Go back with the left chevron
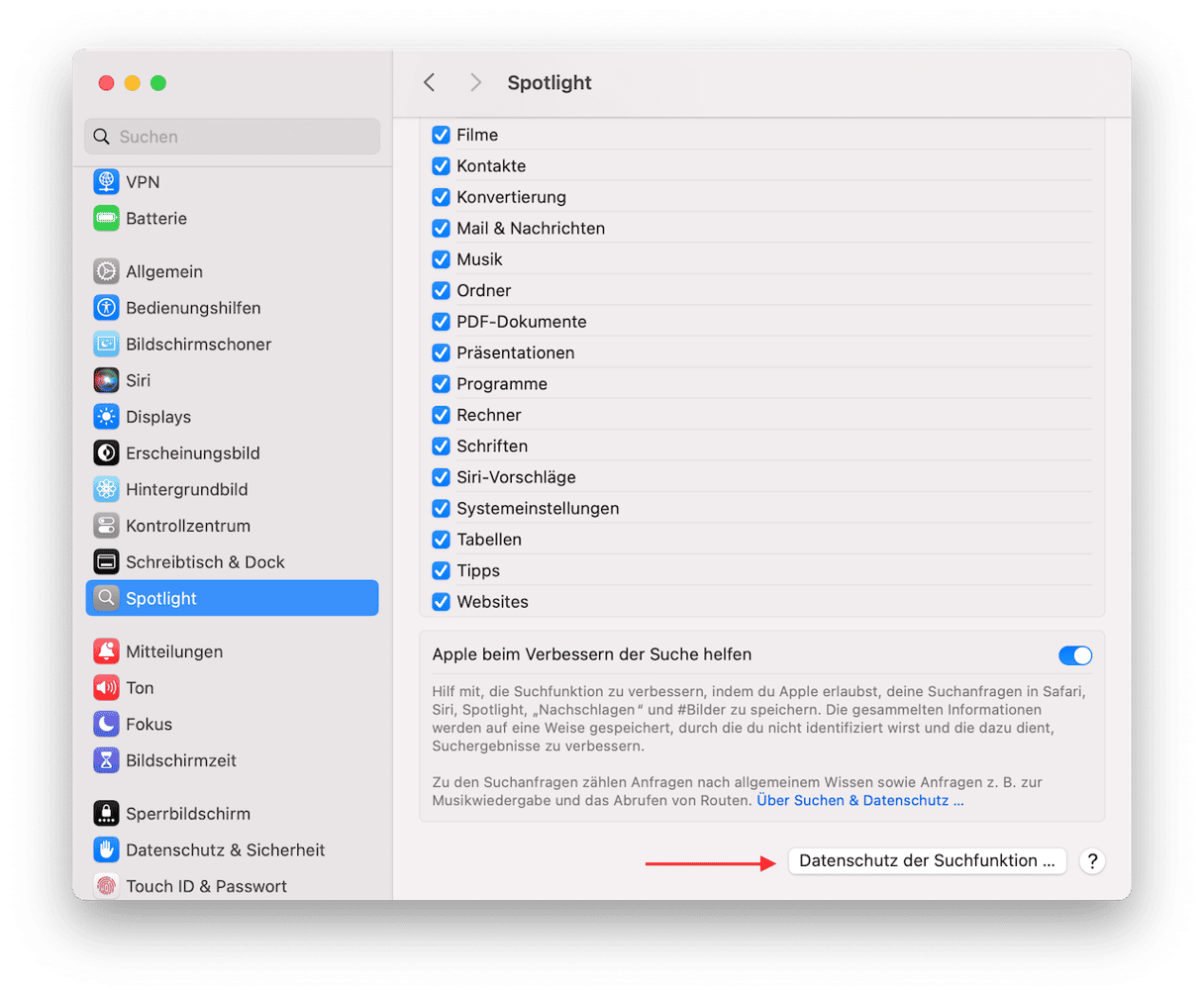This screenshot has height=996, width=1204. point(430,83)
